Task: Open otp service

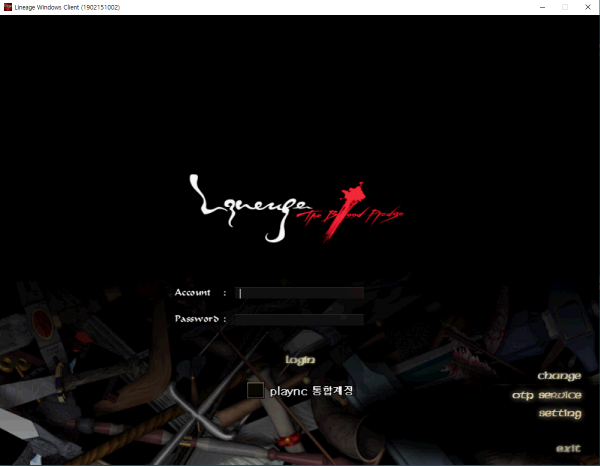Action: [x=547, y=395]
